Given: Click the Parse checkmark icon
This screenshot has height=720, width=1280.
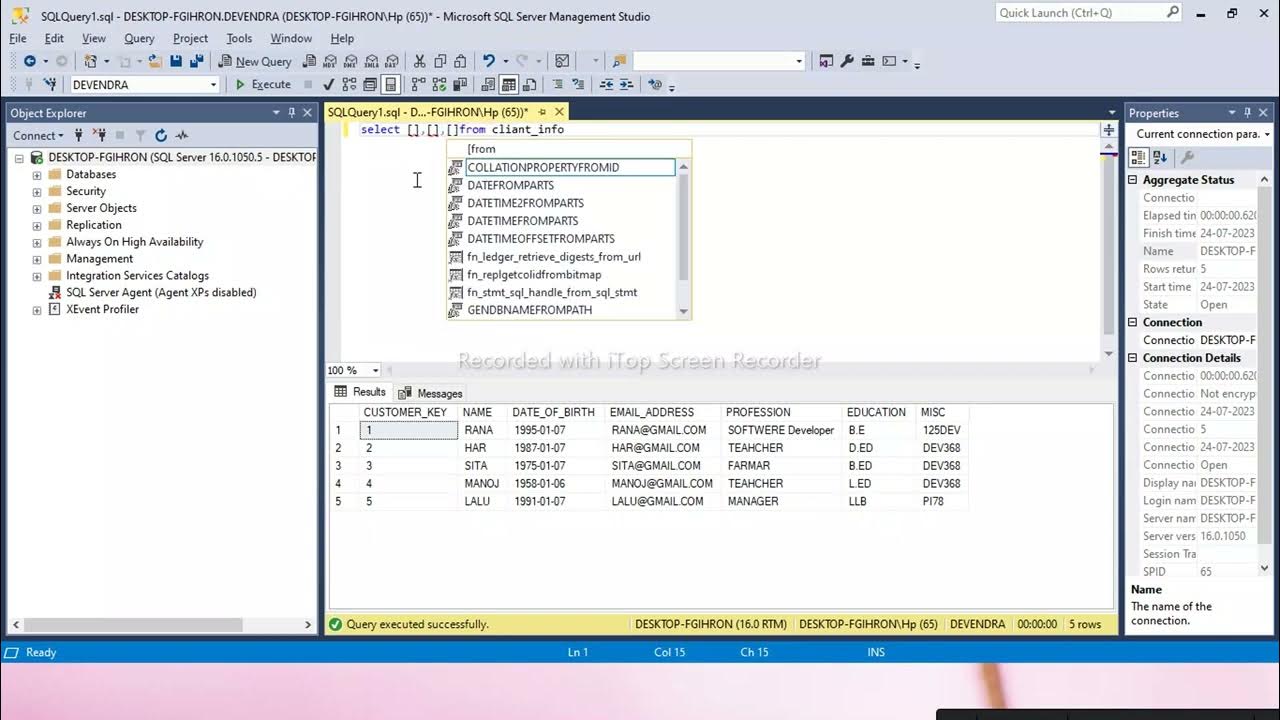Looking at the screenshot, I should click(328, 85).
